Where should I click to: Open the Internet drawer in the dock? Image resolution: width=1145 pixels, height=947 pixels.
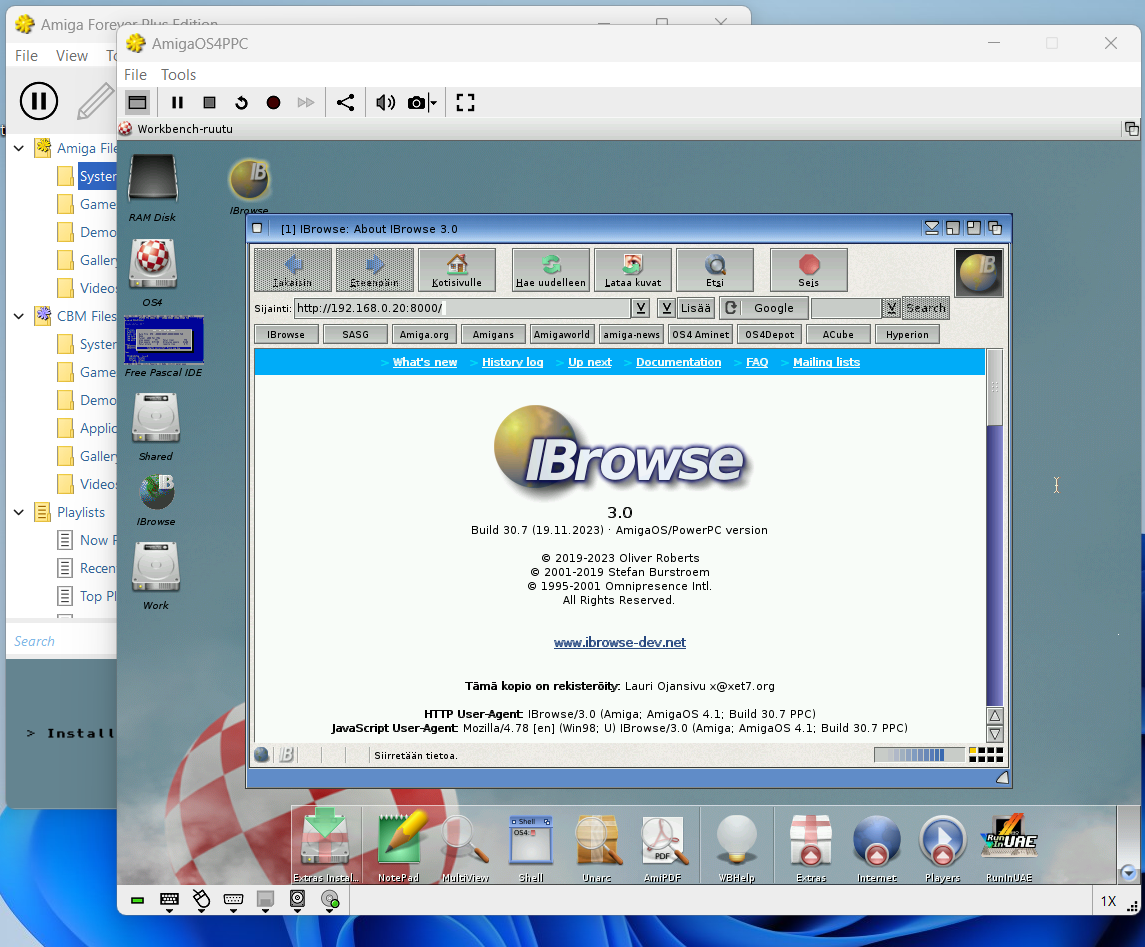[877, 846]
